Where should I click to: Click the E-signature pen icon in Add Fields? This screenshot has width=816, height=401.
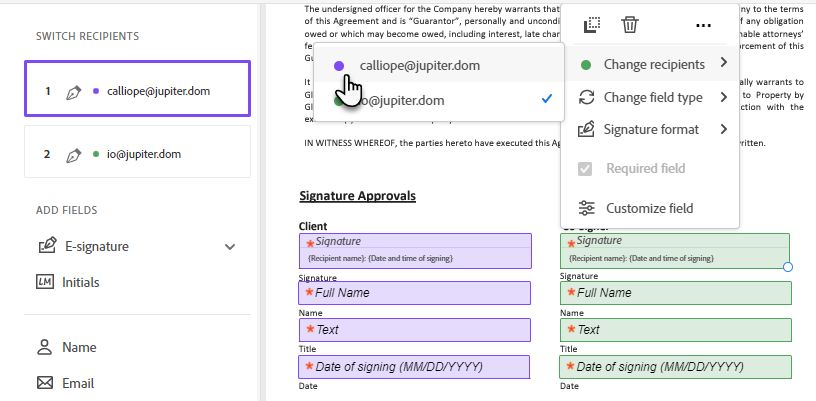tap(47, 245)
